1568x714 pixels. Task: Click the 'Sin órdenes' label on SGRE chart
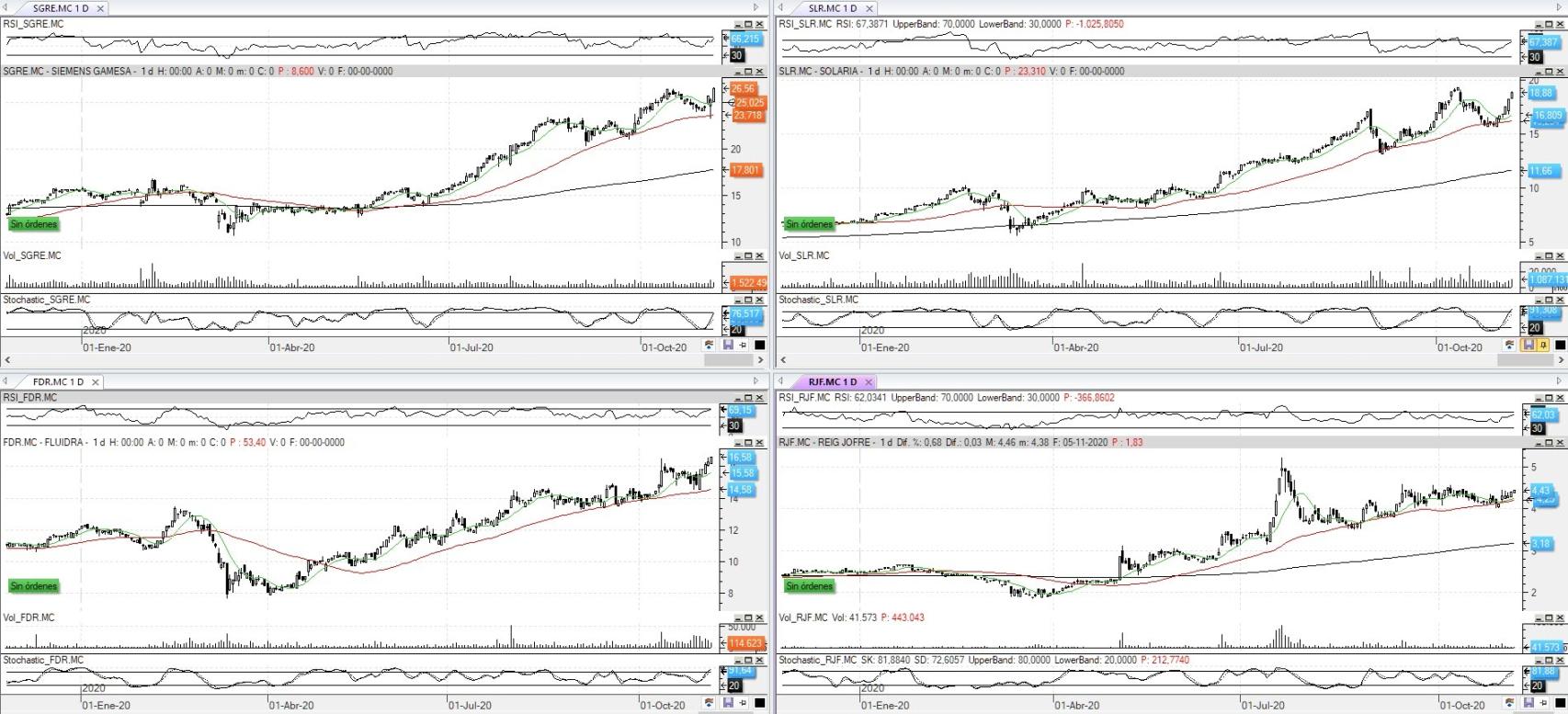coord(34,224)
